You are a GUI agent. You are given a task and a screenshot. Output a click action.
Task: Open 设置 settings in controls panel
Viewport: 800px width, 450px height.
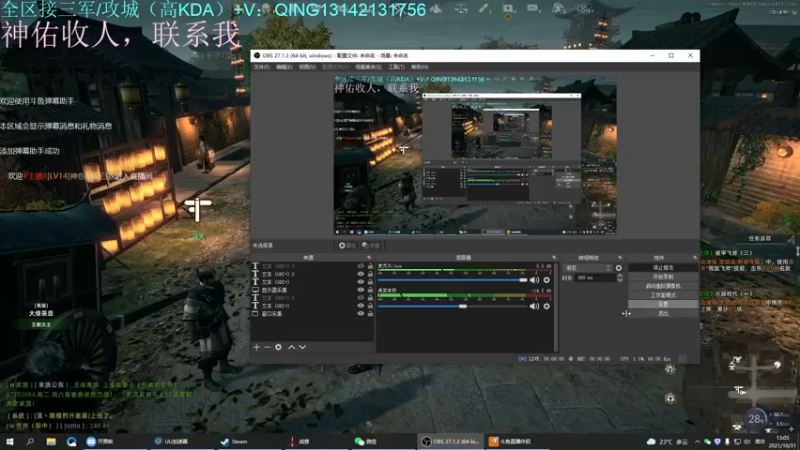[x=663, y=304]
